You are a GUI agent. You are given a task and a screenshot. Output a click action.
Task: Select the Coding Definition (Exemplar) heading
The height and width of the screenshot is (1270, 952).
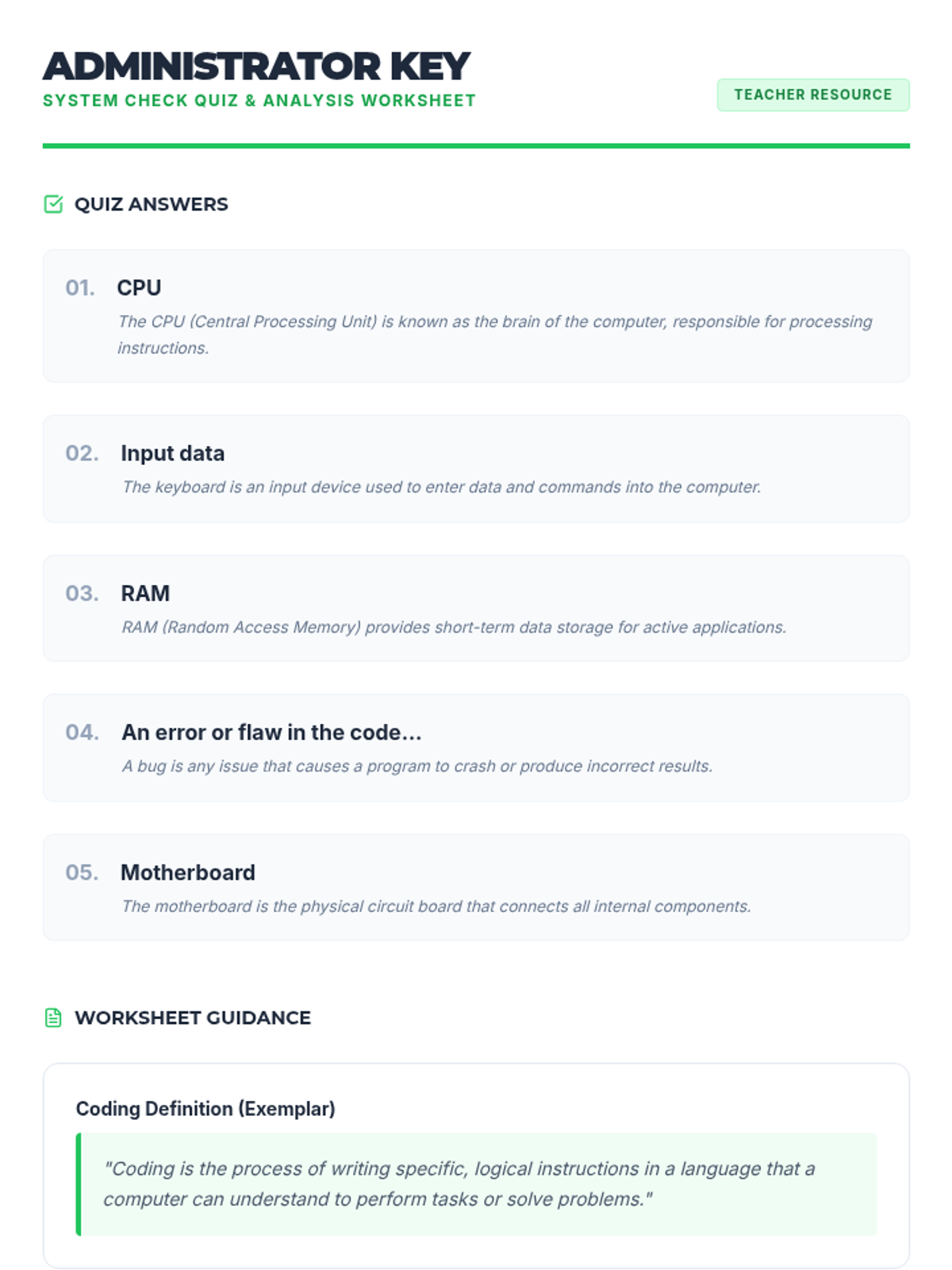pyautogui.click(x=205, y=1109)
